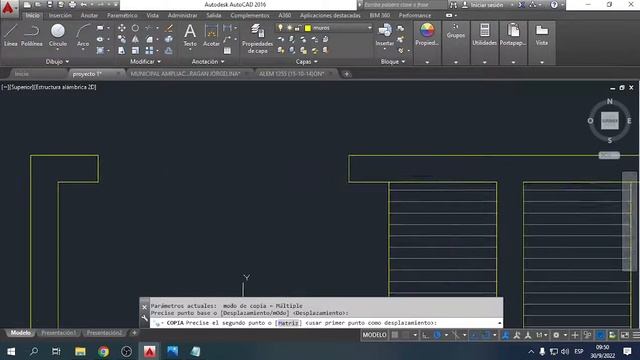Open the Utilidades calculator panel
The image size is (640, 360).
pyautogui.click(x=484, y=34)
